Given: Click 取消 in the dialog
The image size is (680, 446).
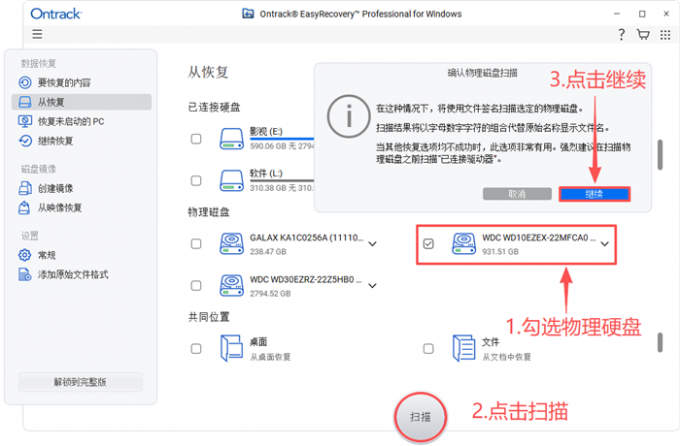Looking at the screenshot, I should coord(517,194).
